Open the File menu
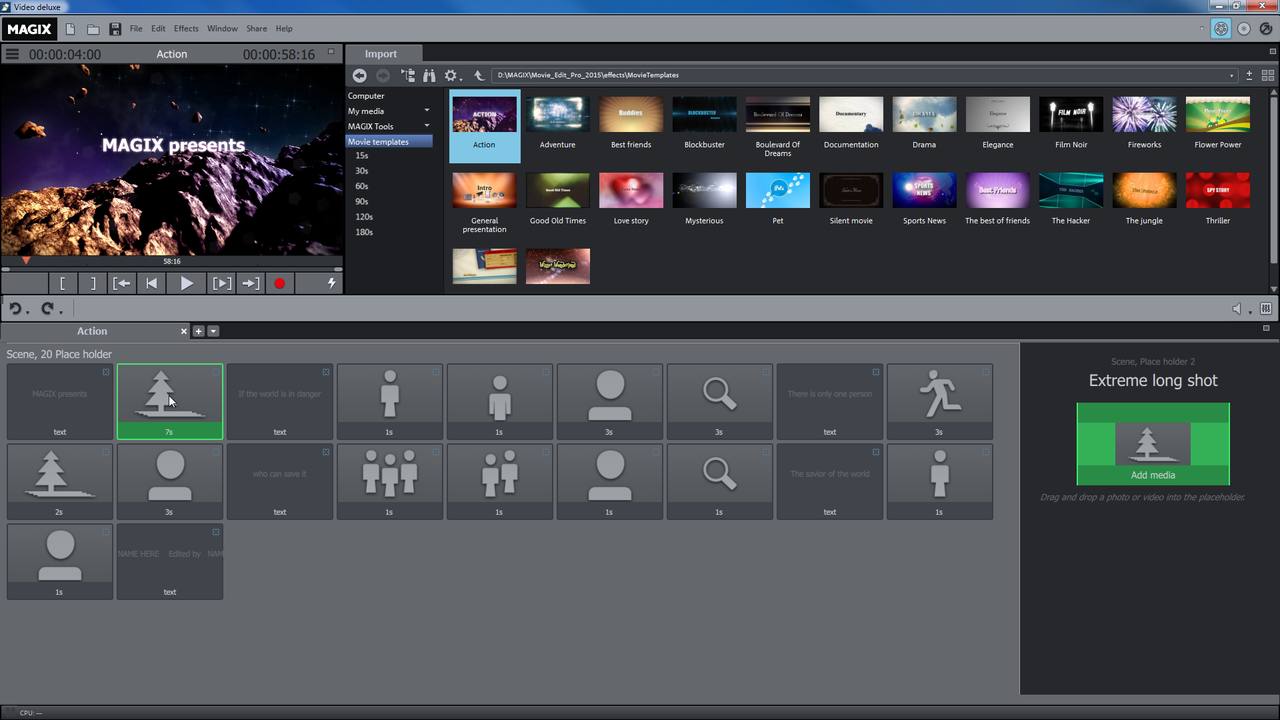Image resolution: width=1280 pixels, height=720 pixels. (x=136, y=29)
